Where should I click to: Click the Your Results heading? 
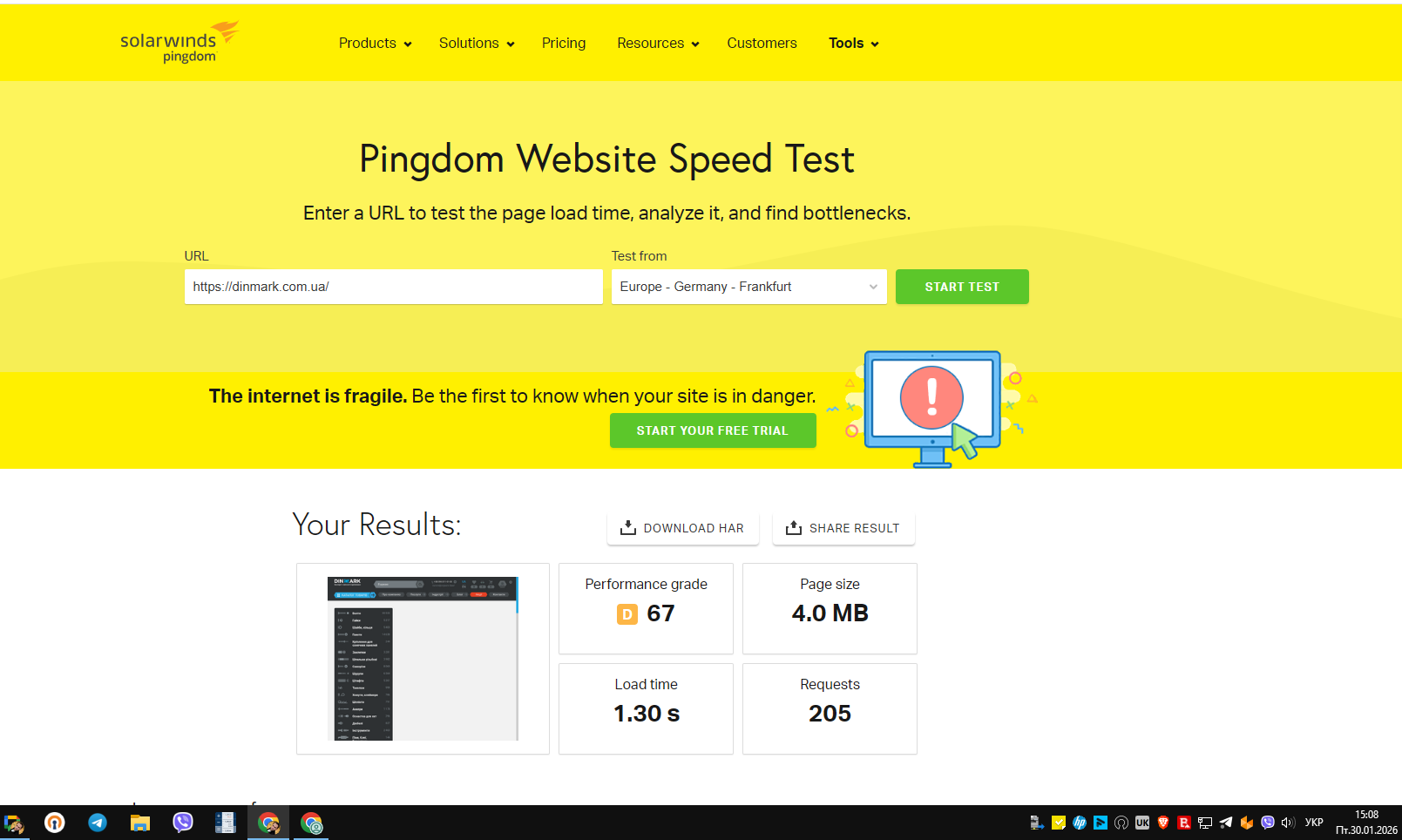click(x=376, y=525)
